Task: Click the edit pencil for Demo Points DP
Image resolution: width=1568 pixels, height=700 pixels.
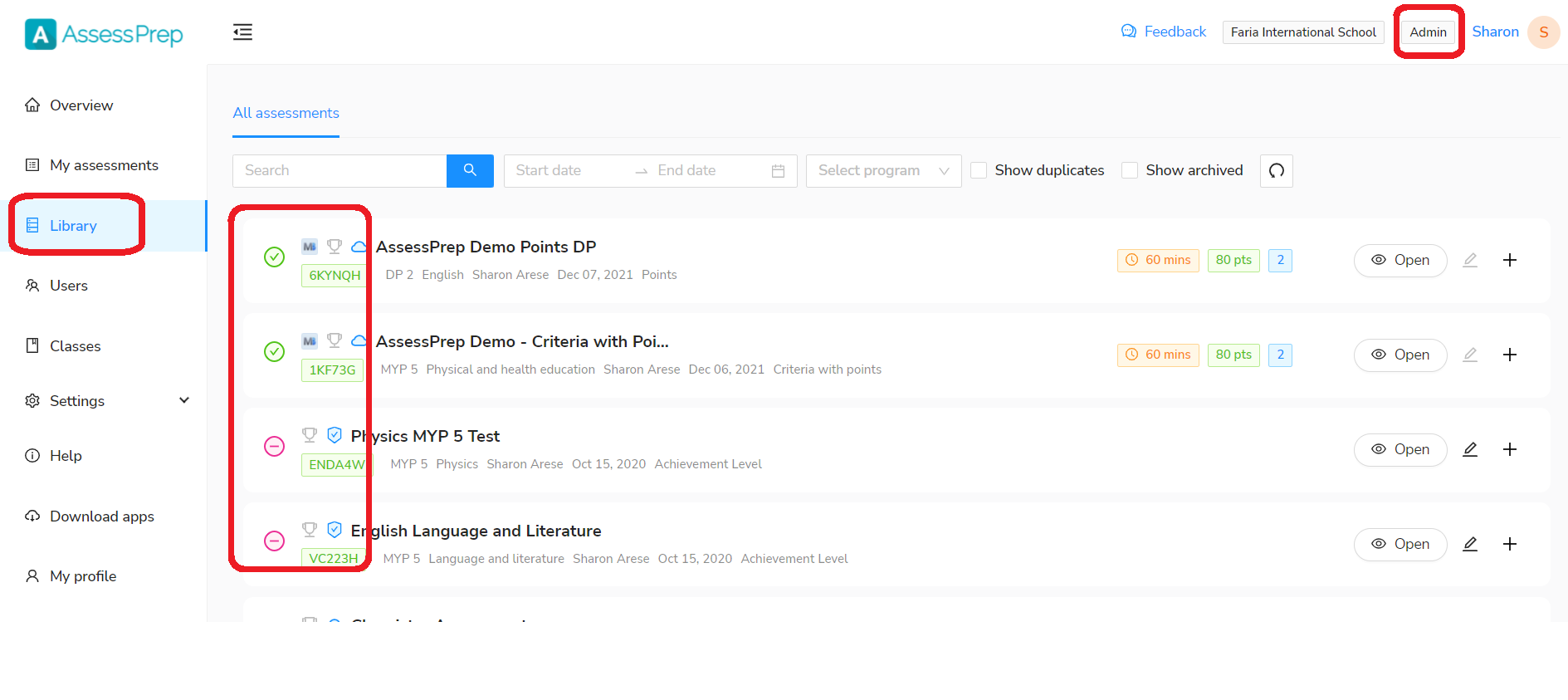Action: tap(1470, 261)
